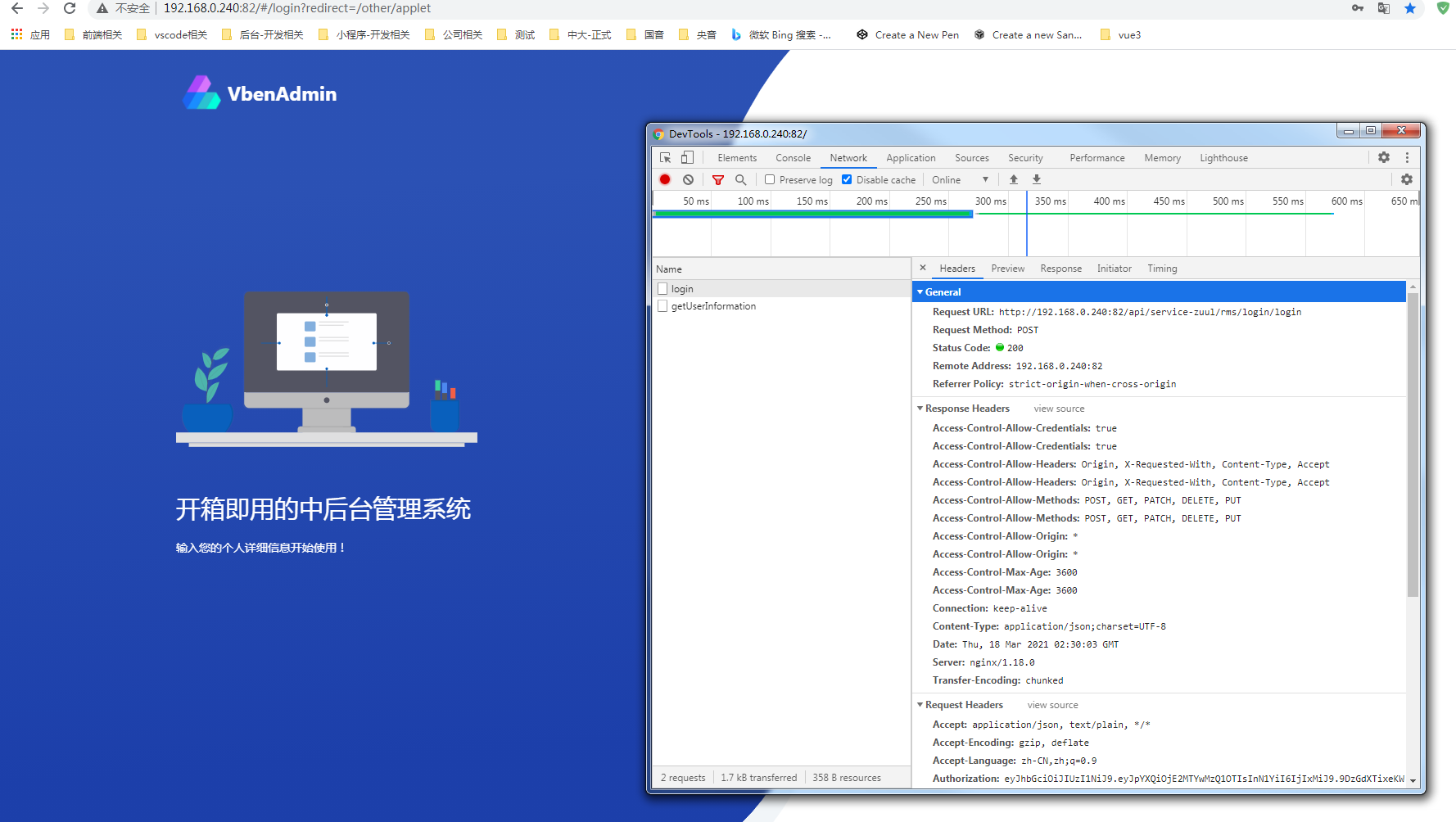Uncheck Disable cache checkbox
This screenshot has height=822, width=1456.
point(847,179)
